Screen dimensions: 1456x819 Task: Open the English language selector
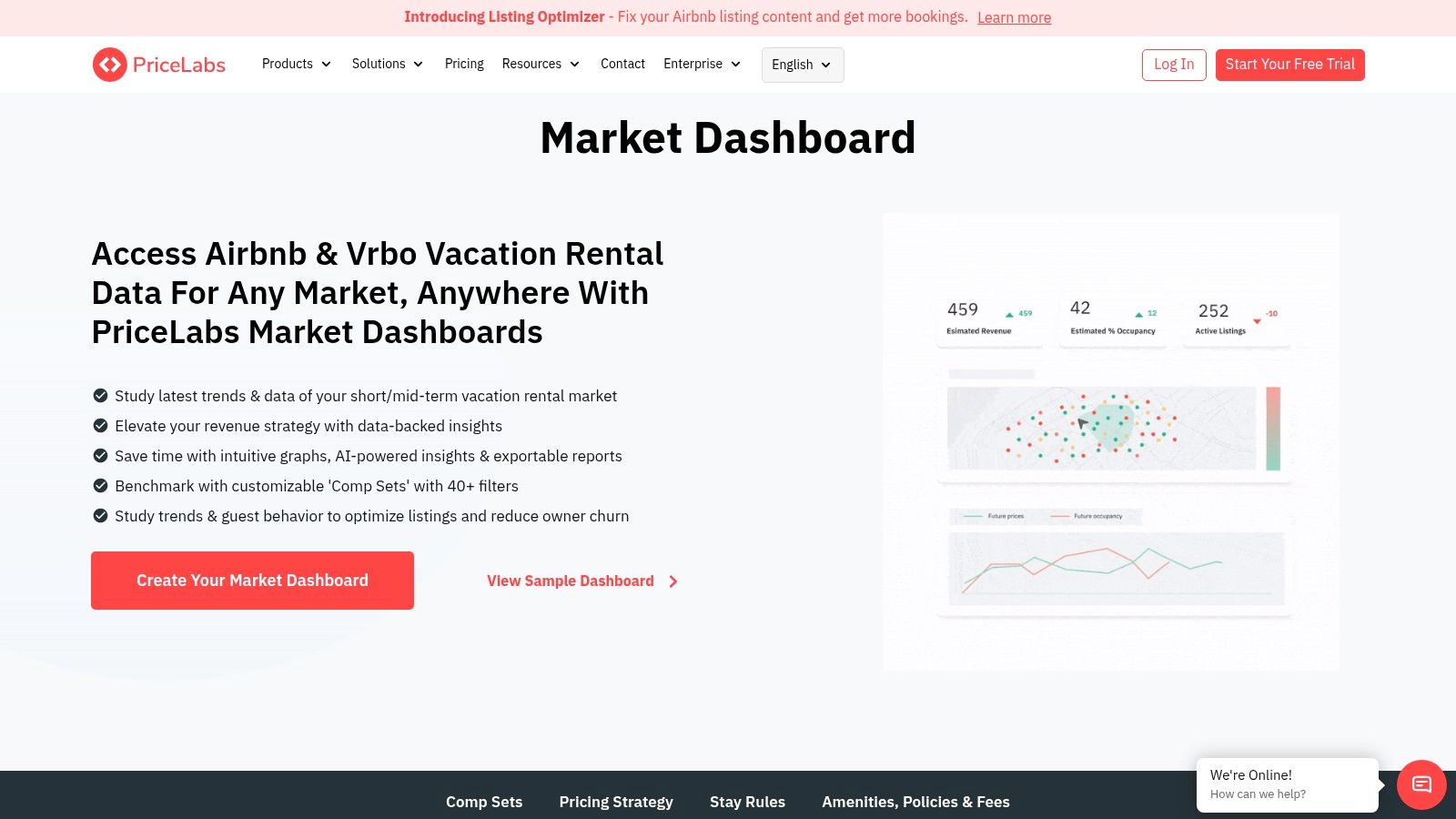tap(803, 65)
